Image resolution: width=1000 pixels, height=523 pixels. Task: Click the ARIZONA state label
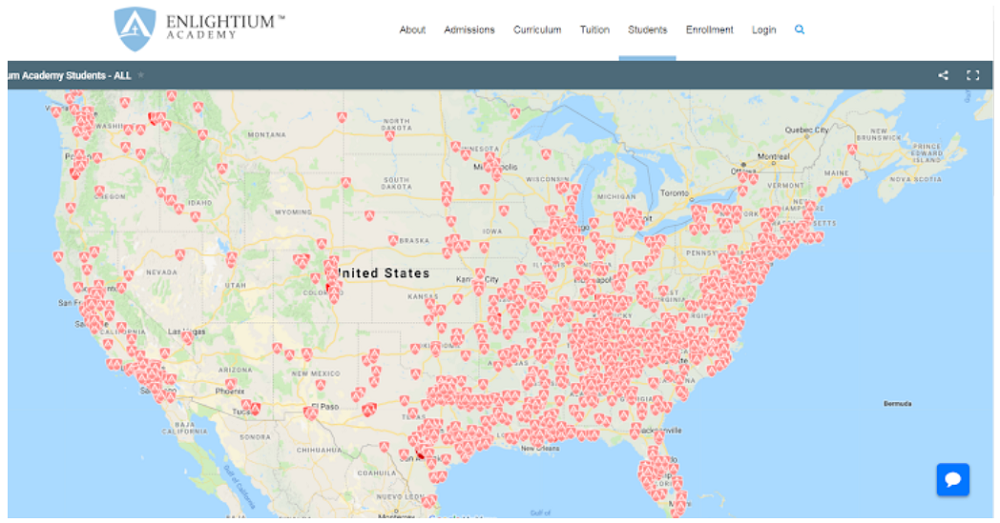click(x=235, y=370)
